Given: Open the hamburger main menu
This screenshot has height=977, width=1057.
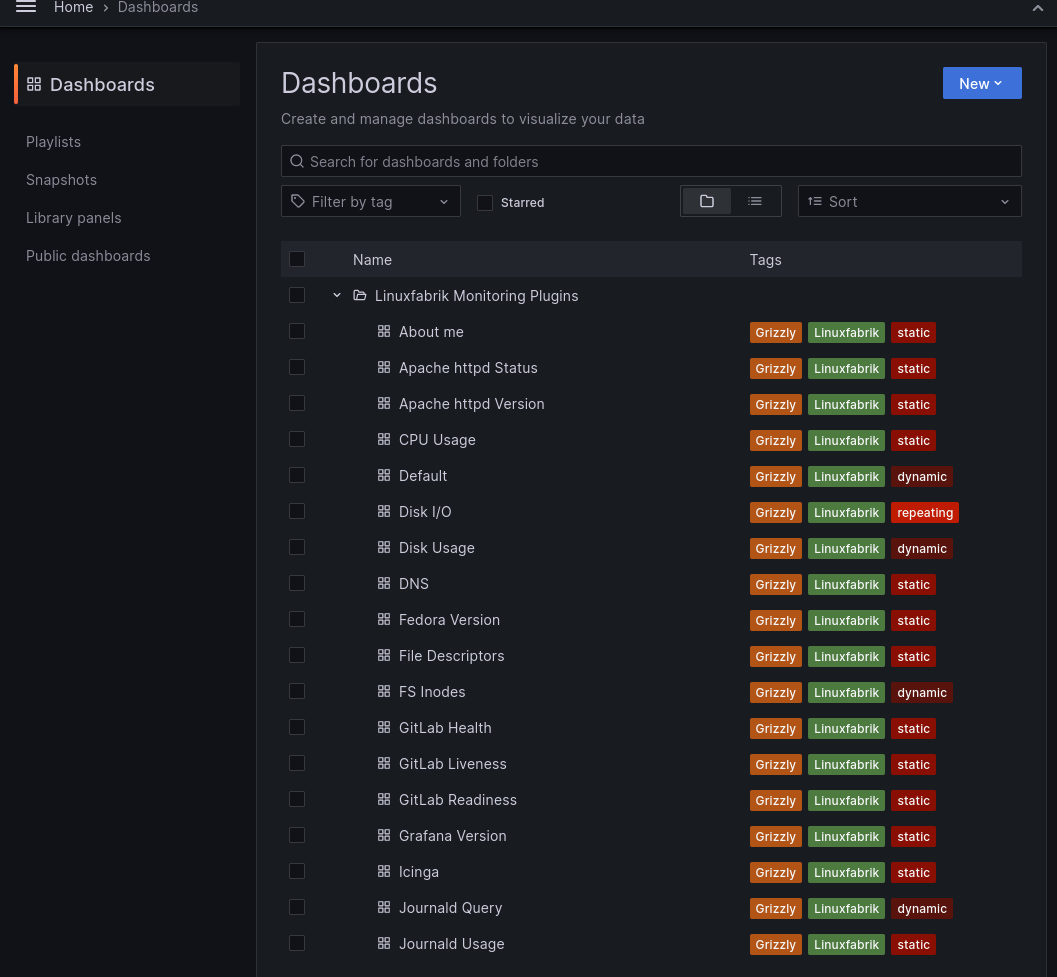Looking at the screenshot, I should pos(26,7).
